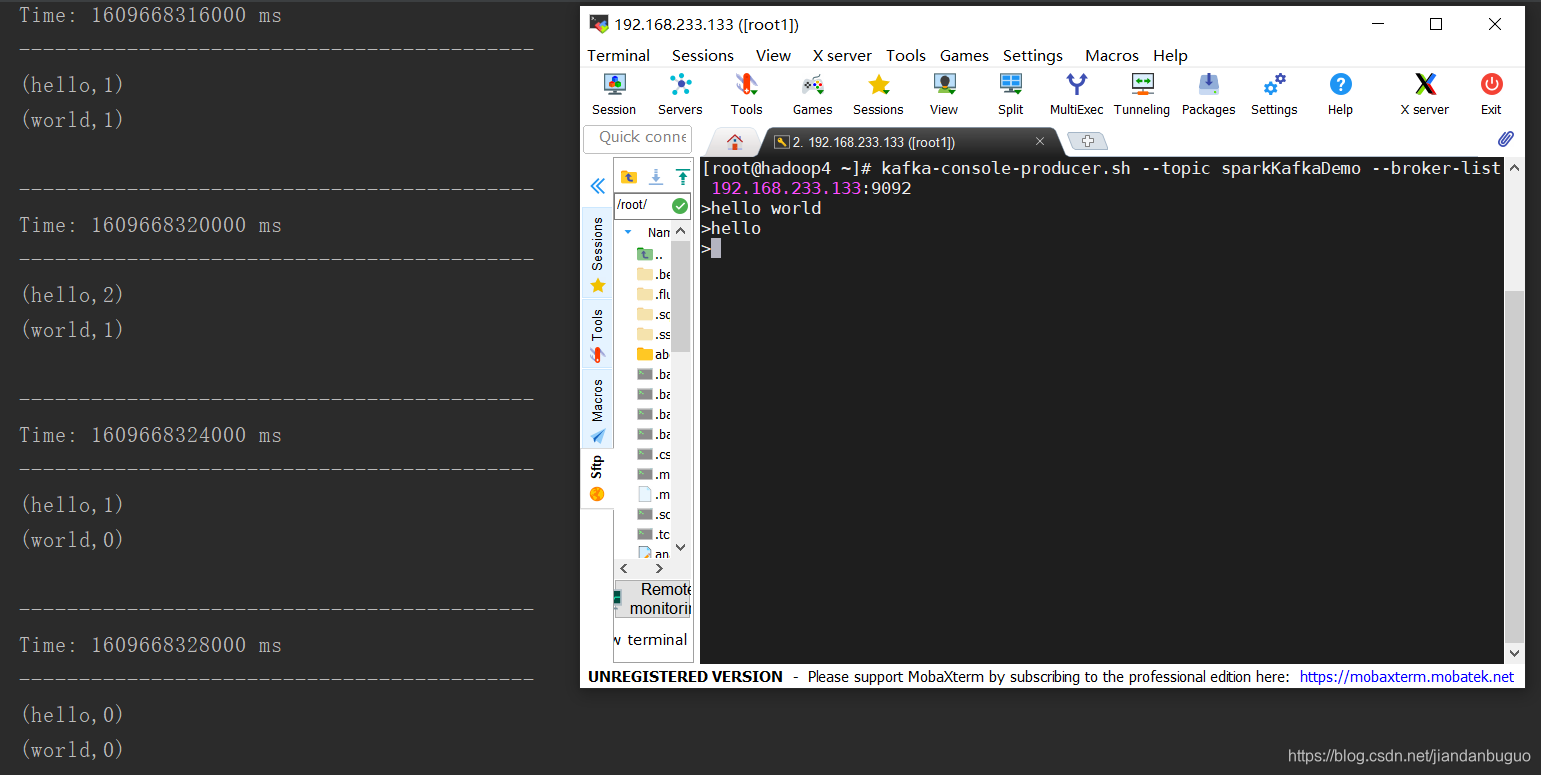1541x775 pixels.
Task: Click the SFTP list vertical scrollbar thumb
Action: [x=681, y=297]
